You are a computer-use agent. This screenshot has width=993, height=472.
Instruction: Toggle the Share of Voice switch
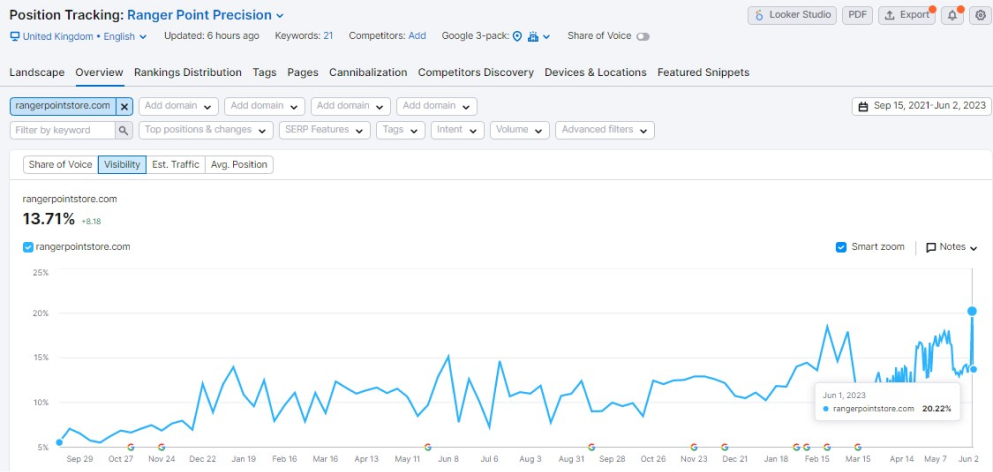click(643, 37)
